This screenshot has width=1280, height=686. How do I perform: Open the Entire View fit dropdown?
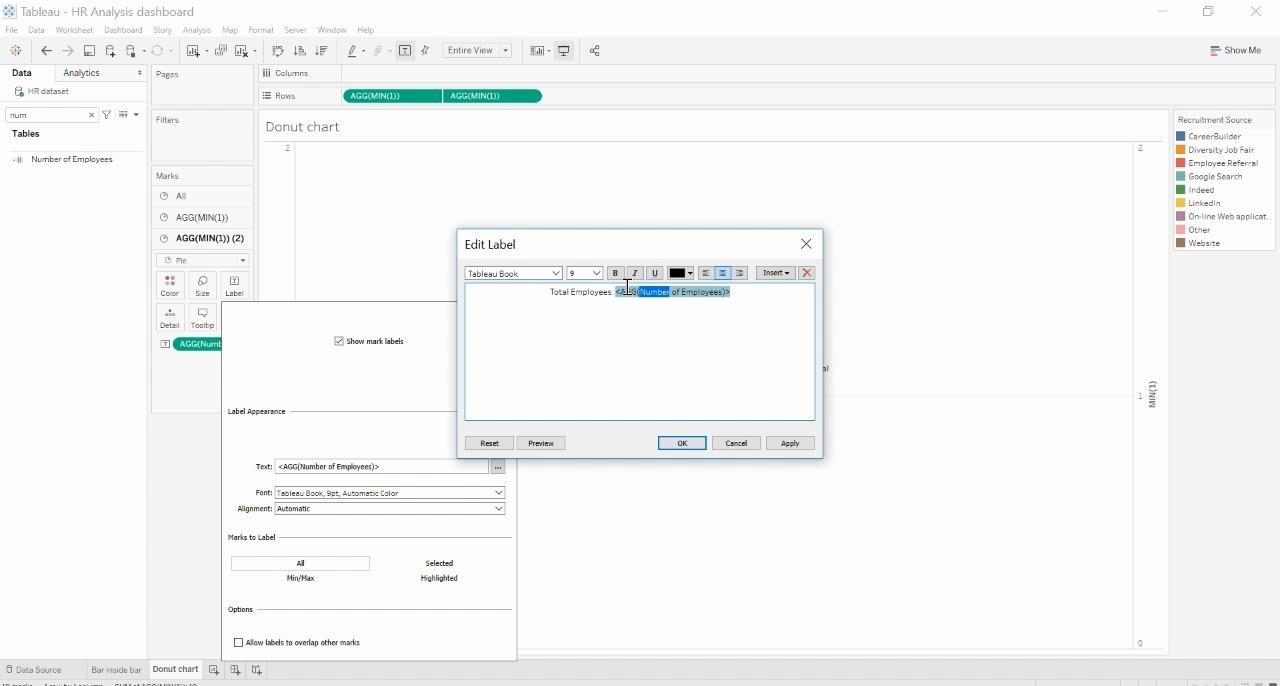pyautogui.click(x=478, y=50)
